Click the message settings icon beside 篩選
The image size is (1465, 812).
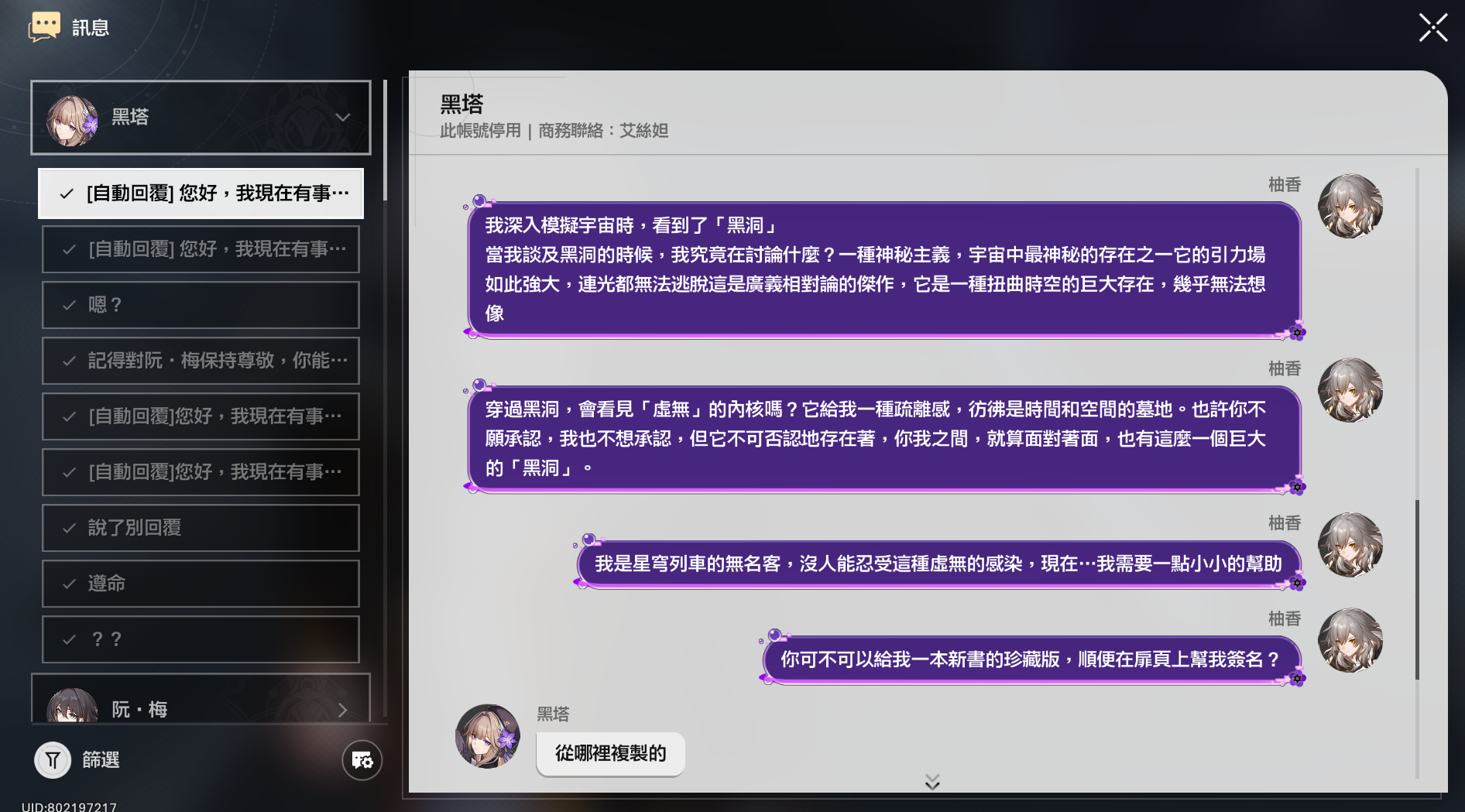[x=362, y=760]
